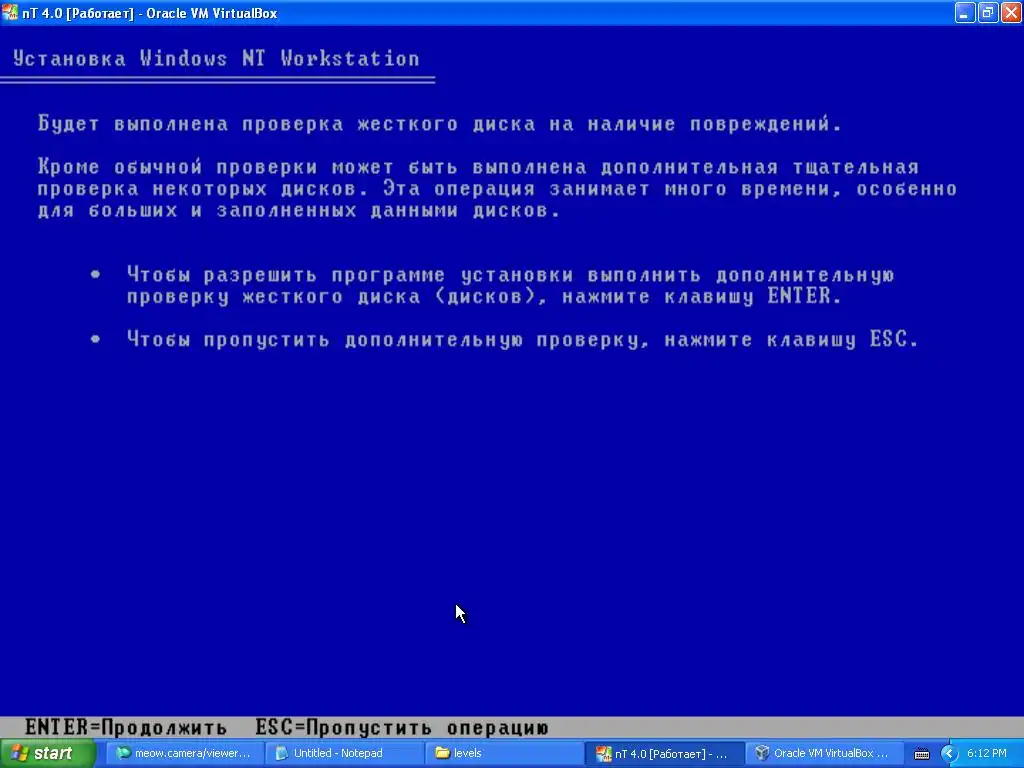Viewport: 1024px width, 768px height.
Task: Click the line mentioning клавишу ESC
Action: 522,340
